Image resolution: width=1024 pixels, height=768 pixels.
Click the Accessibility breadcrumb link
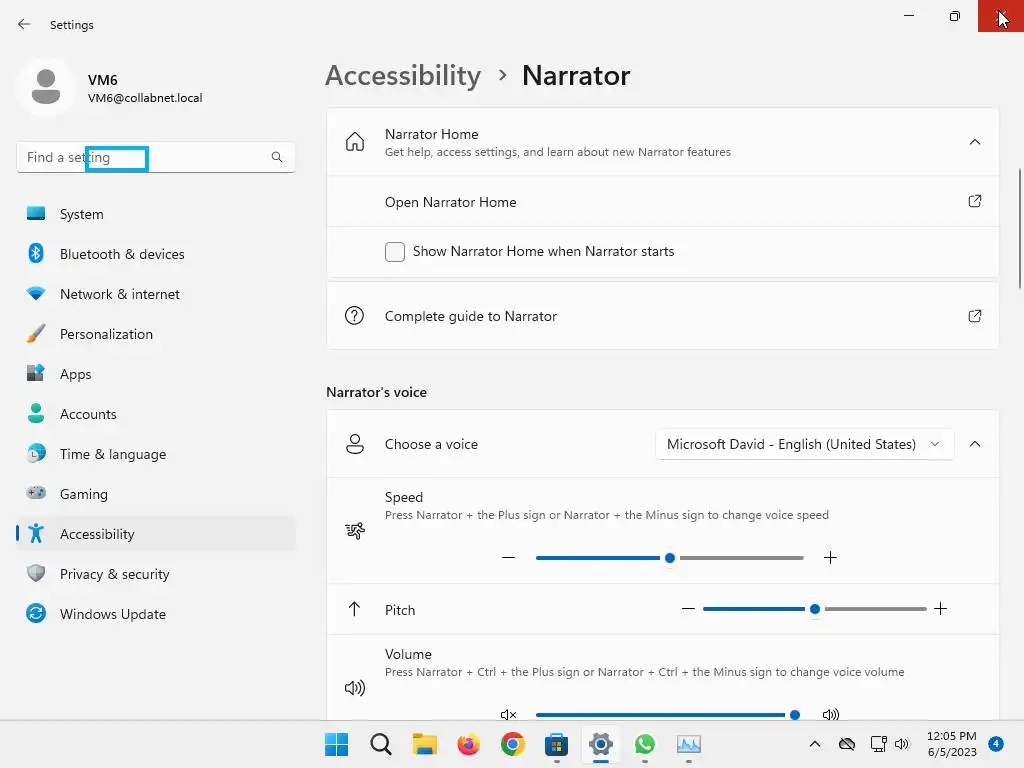coord(403,76)
